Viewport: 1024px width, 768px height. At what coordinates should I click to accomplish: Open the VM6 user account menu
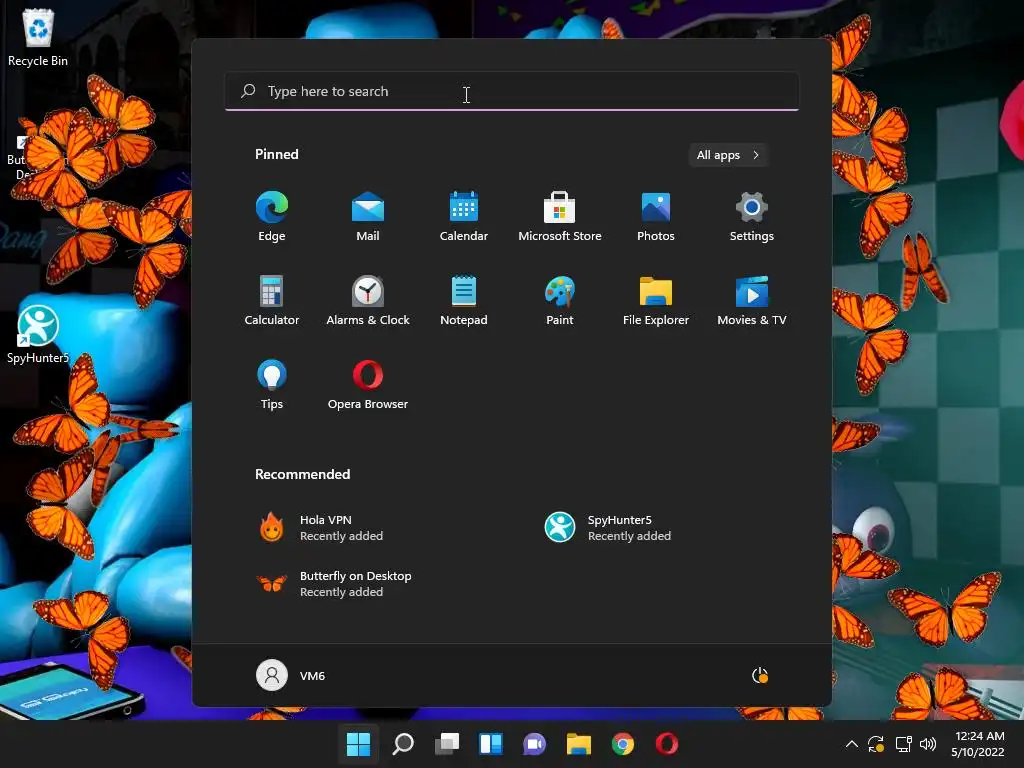[291, 675]
